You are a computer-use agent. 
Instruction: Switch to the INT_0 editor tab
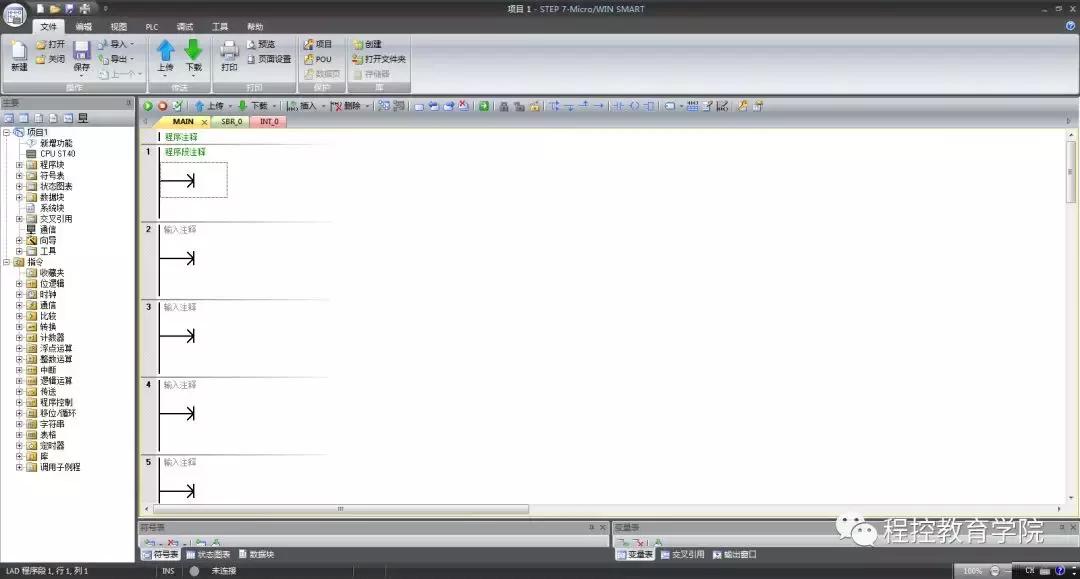click(269, 122)
